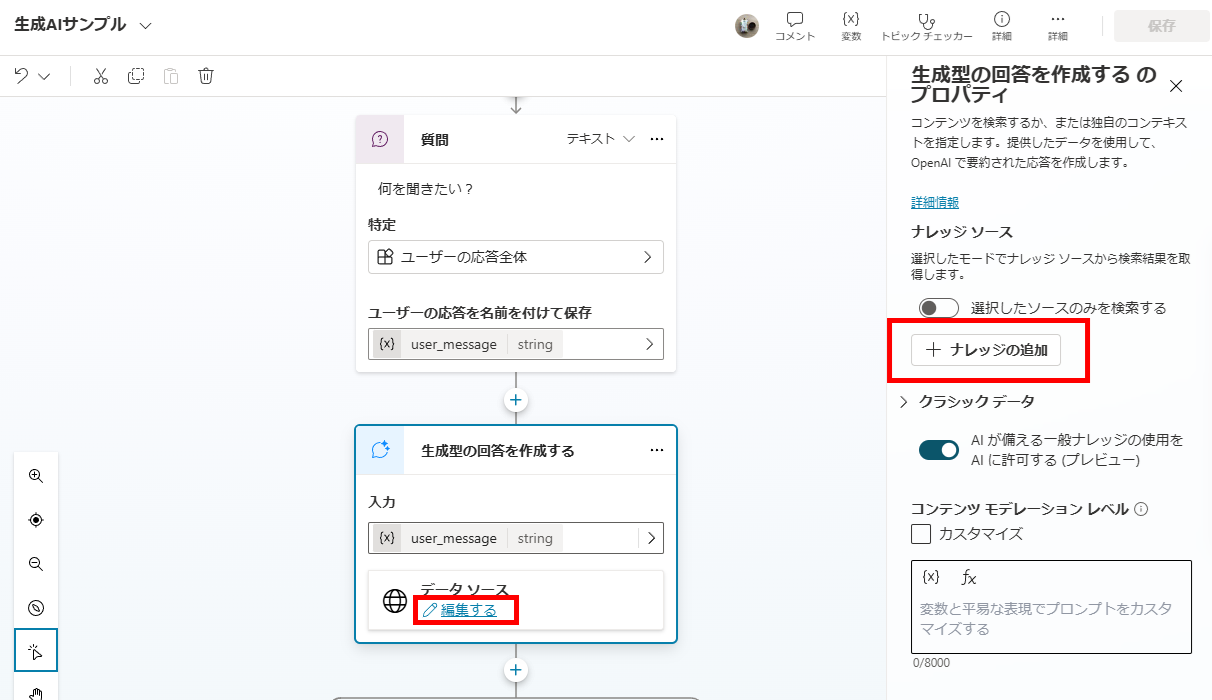Expand the クラシック データ section
The width and height of the screenshot is (1212, 700).
pos(904,402)
